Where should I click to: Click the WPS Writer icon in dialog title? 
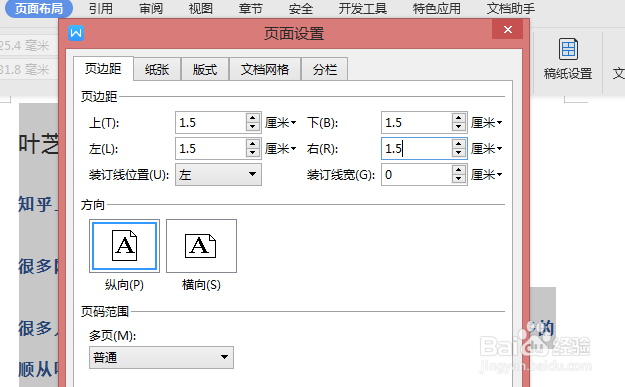click(x=76, y=33)
